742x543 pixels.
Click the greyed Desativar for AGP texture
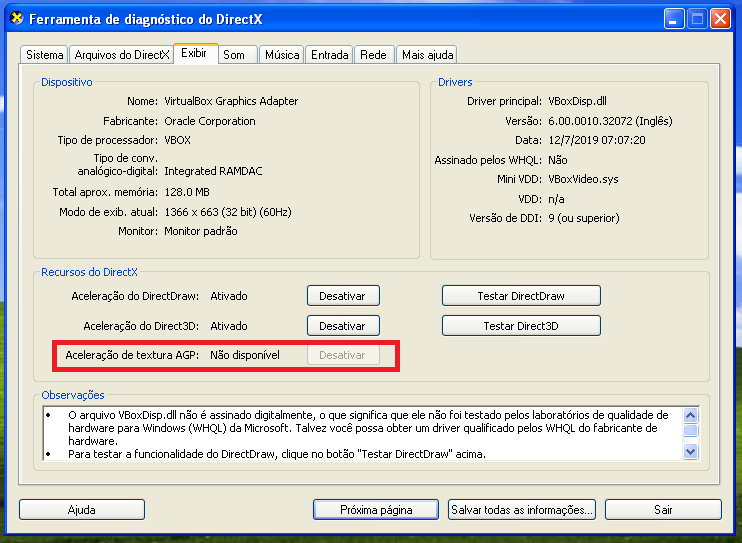click(x=343, y=355)
